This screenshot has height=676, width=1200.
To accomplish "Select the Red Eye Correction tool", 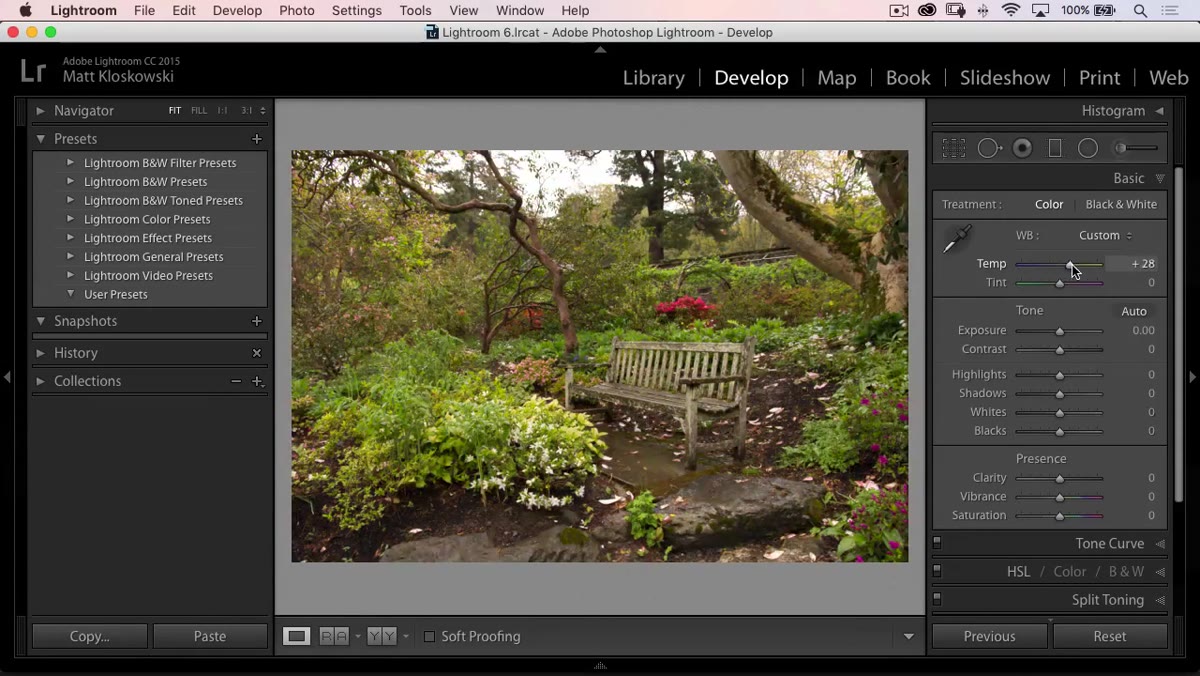I will (x=1022, y=148).
